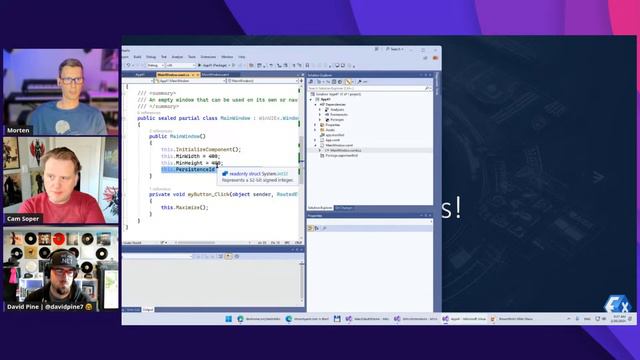Viewport: 640px width, 360px height.
Task: Open the Extensions menu
Action: pyautogui.click(x=208, y=57)
